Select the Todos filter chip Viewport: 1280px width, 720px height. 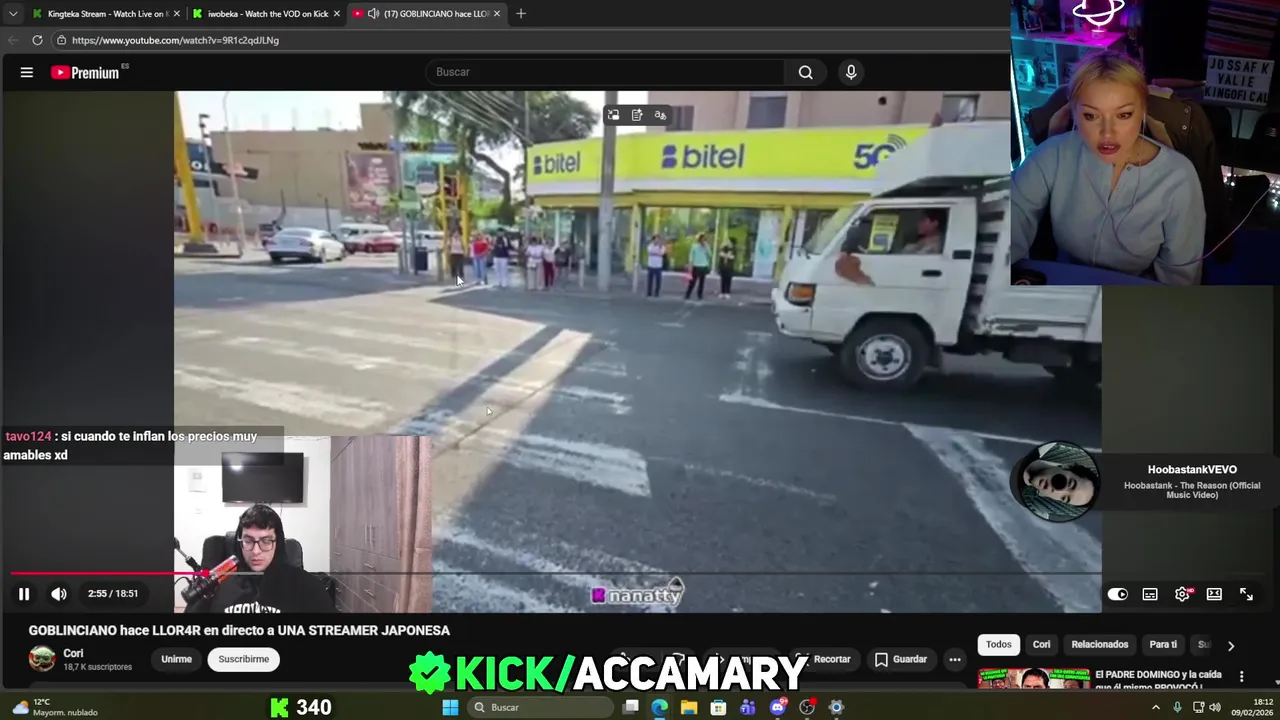(998, 645)
